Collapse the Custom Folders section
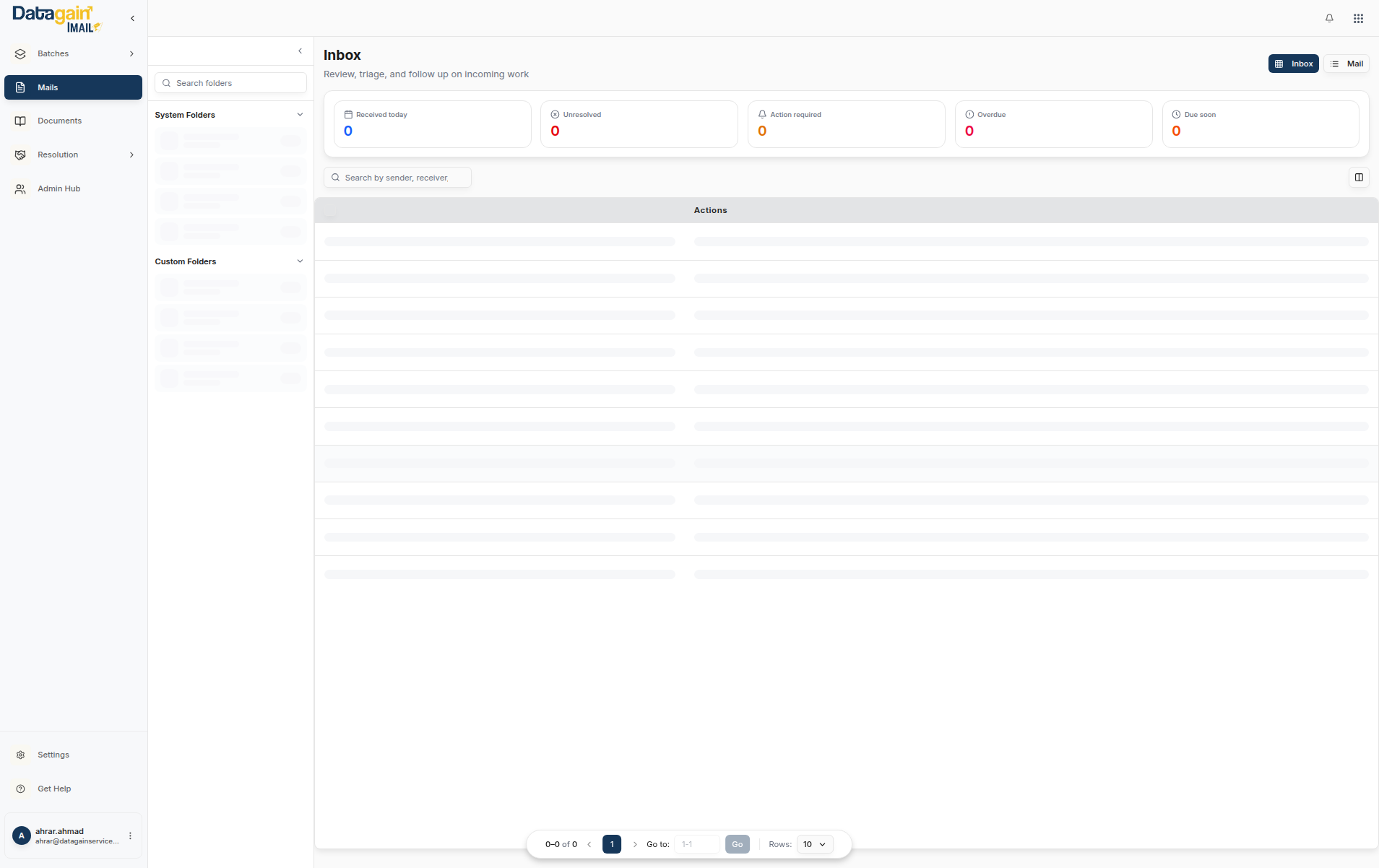Screen dimensions: 1379x868 coord(300,261)
